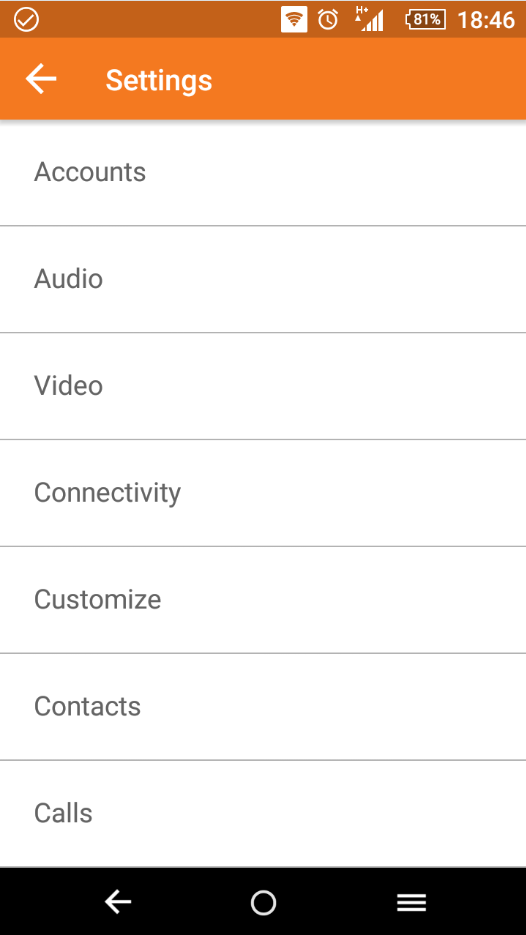Tap the Android back navigation button
The image size is (526, 935).
117,902
